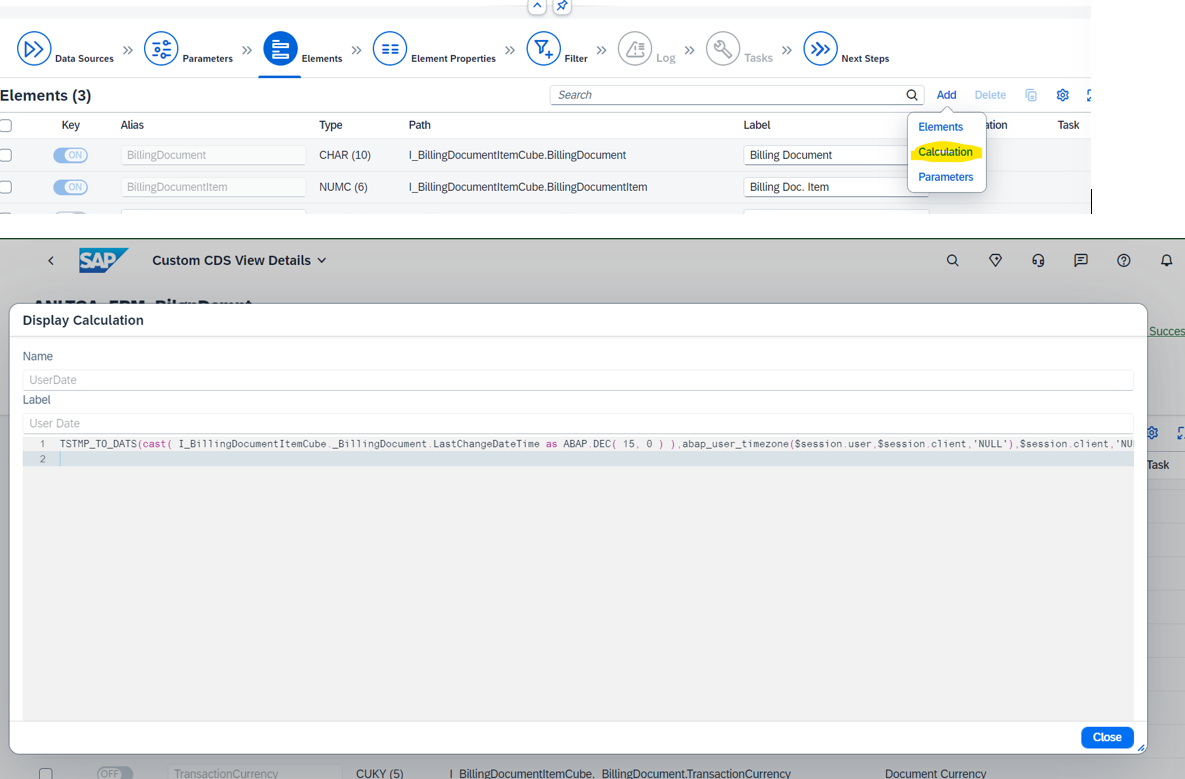
Task: Click the BillingDocumentItem alias field
Action: click(213, 187)
